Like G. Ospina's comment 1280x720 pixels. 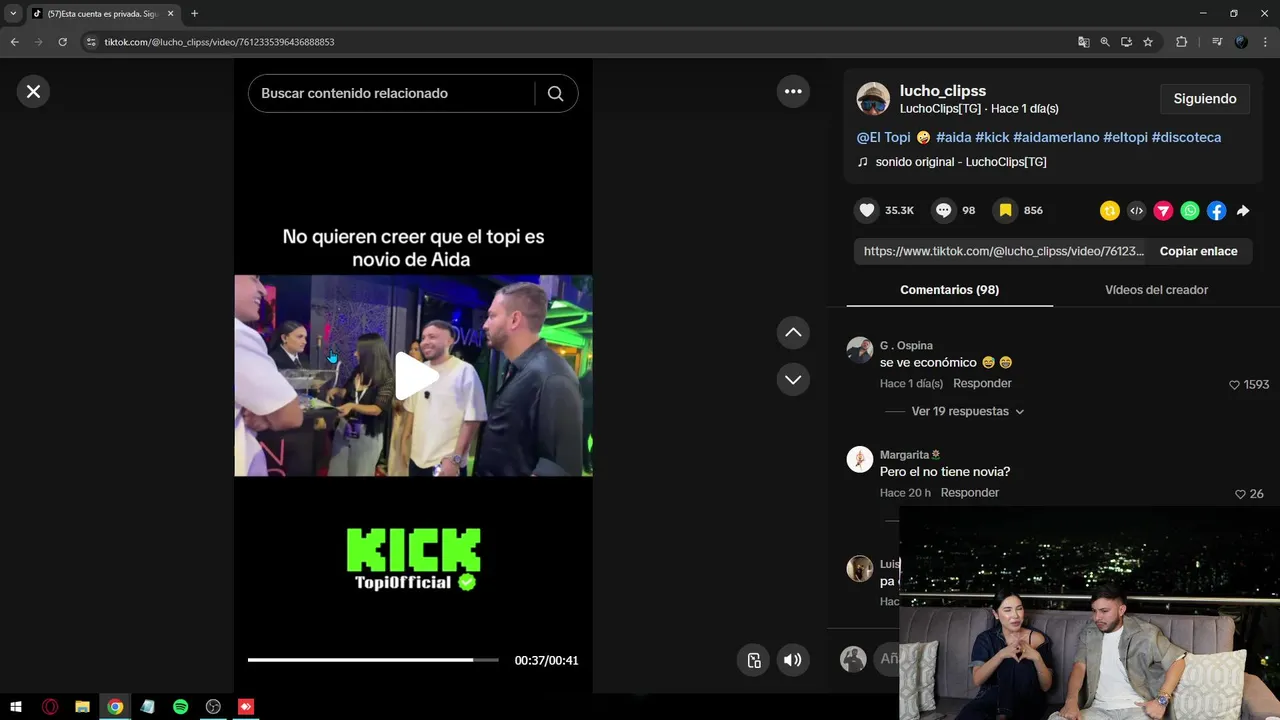[1234, 385]
